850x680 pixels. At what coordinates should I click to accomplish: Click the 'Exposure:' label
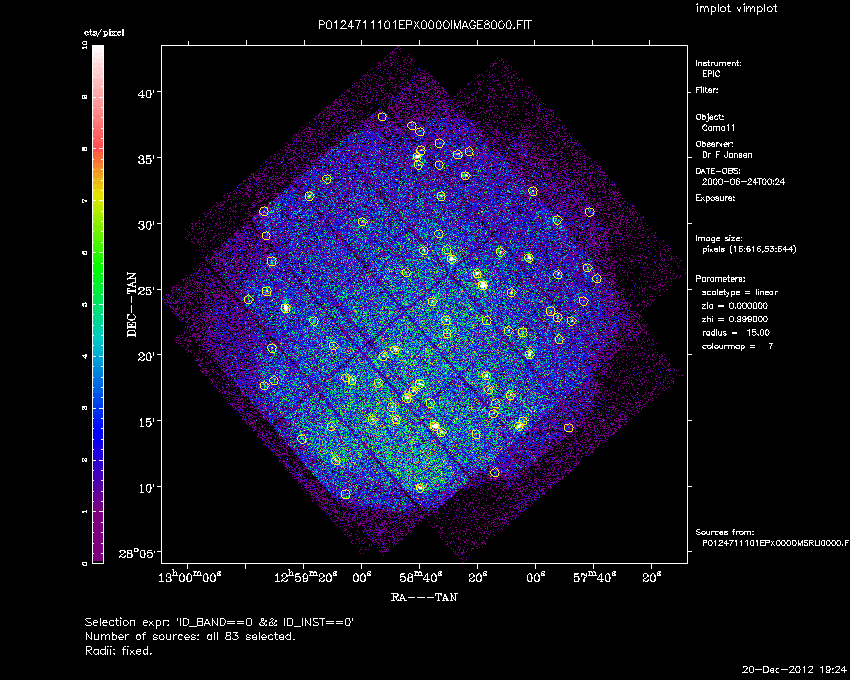coord(715,198)
